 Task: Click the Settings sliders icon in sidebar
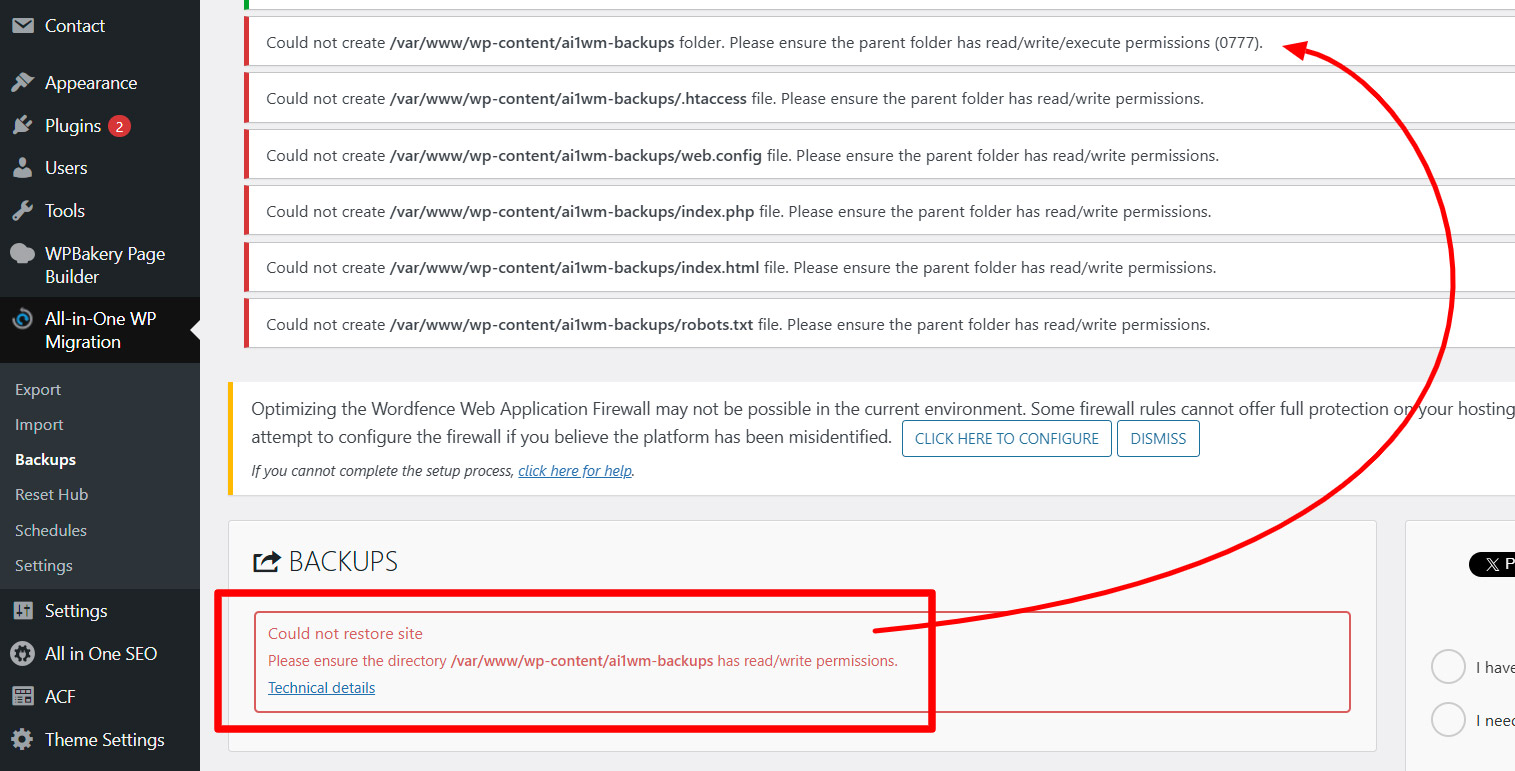[22, 611]
